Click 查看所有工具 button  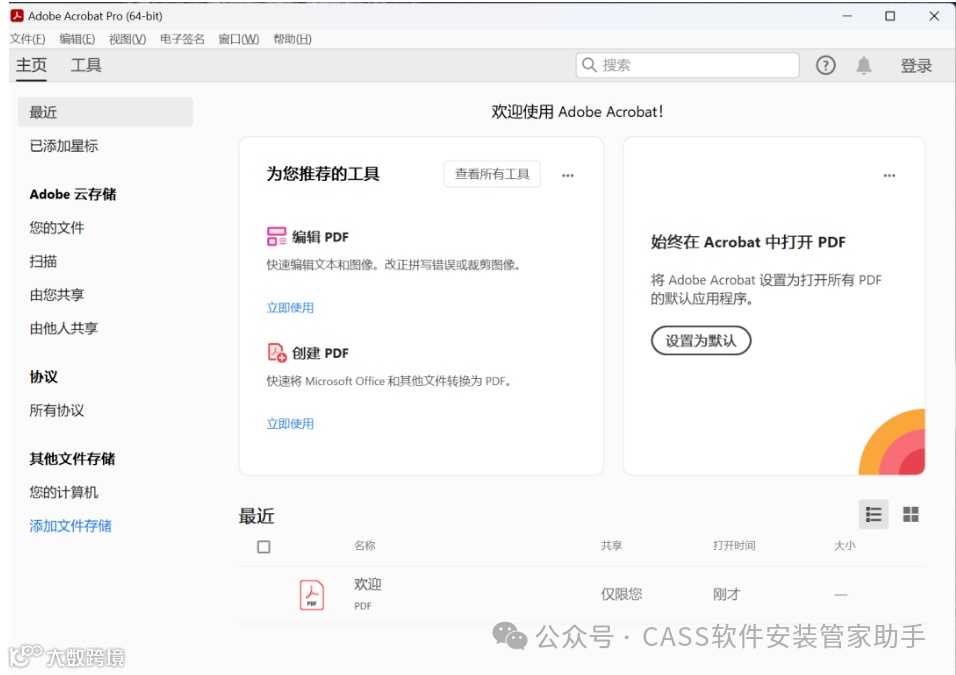pyautogui.click(x=492, y=174)
